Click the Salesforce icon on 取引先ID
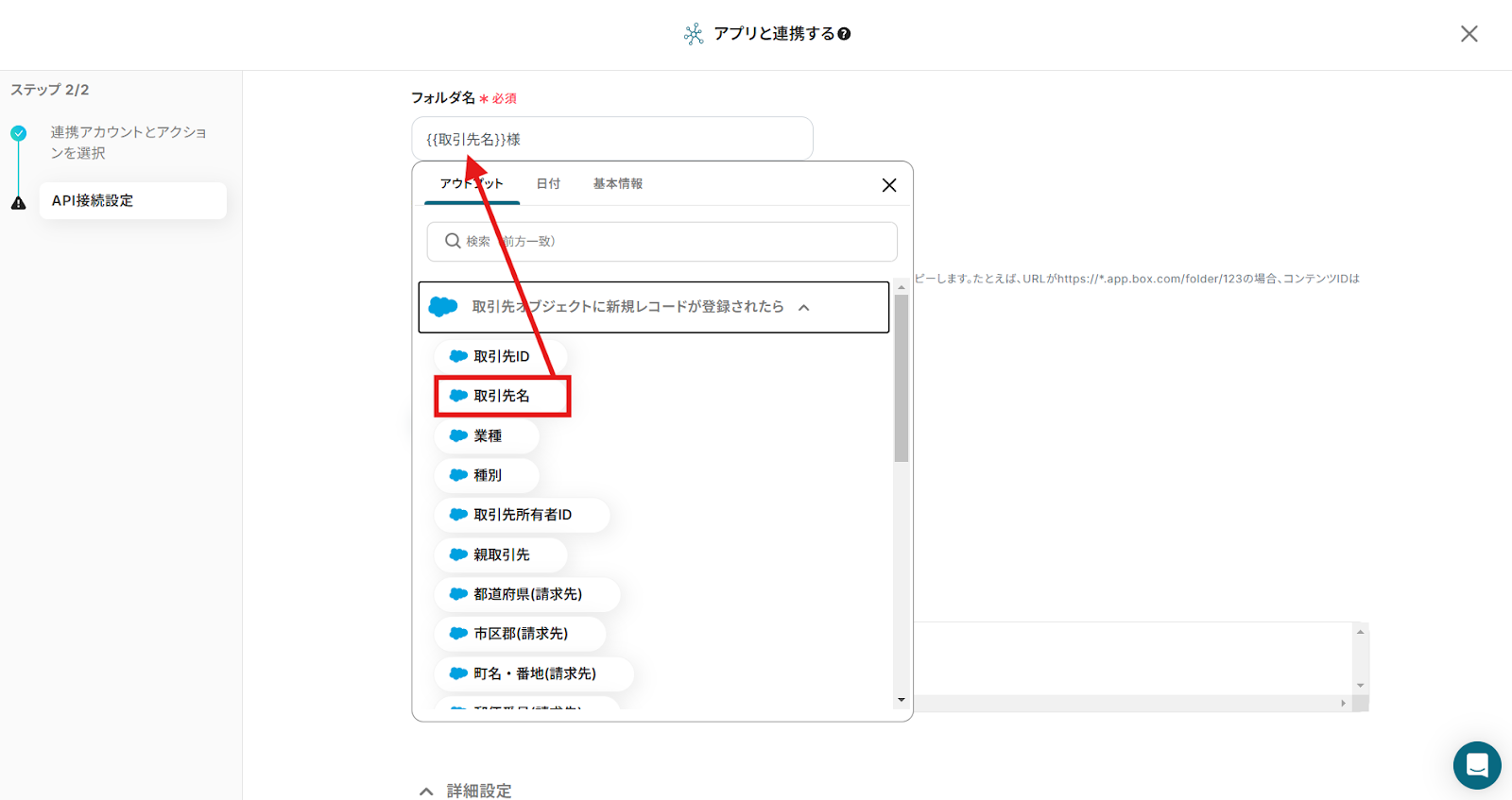This screenshot has width=1512, height=800. [x=458, y=356]
